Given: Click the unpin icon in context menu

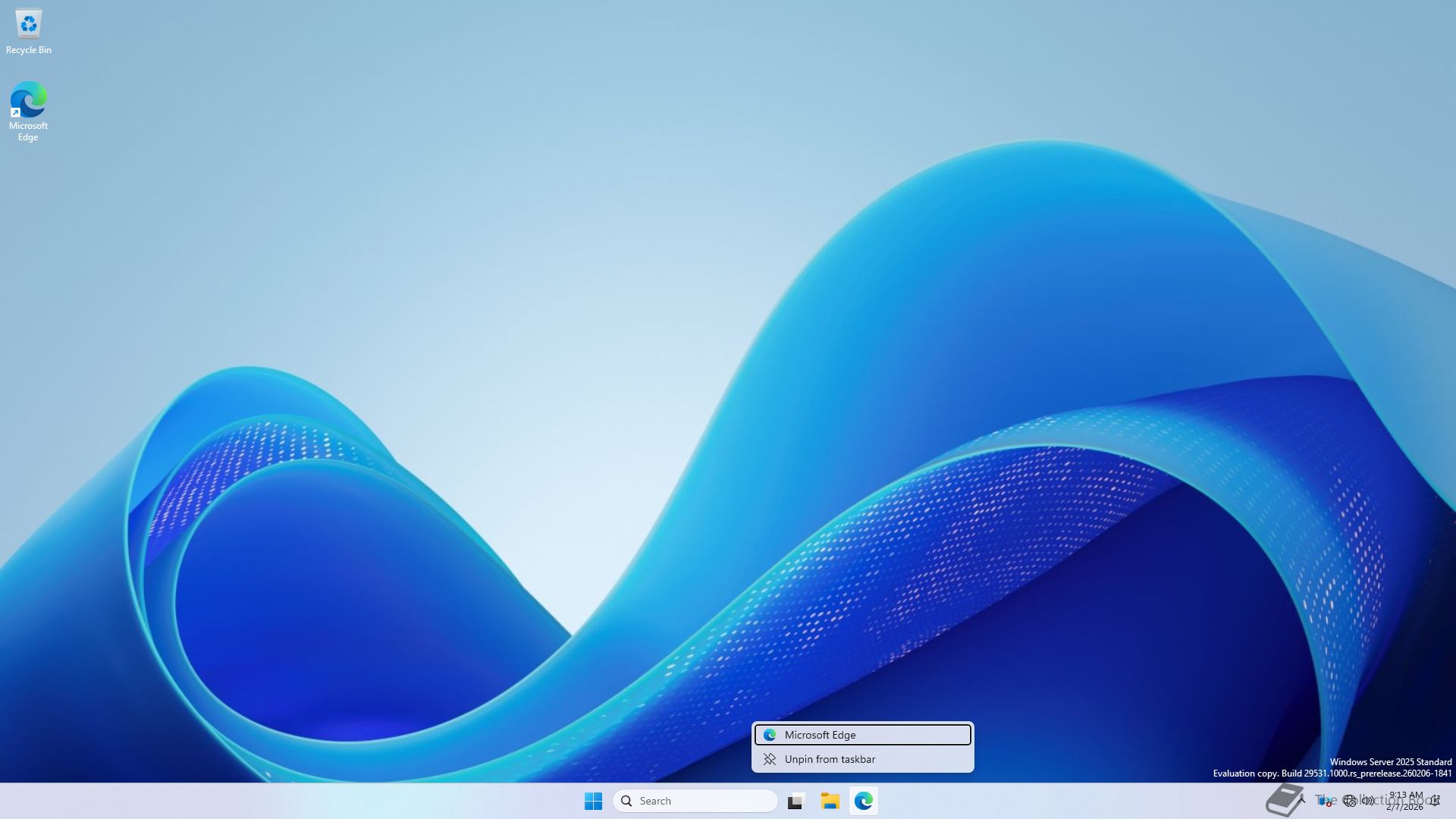Looking at the screenshot, I should pos(770,759).
